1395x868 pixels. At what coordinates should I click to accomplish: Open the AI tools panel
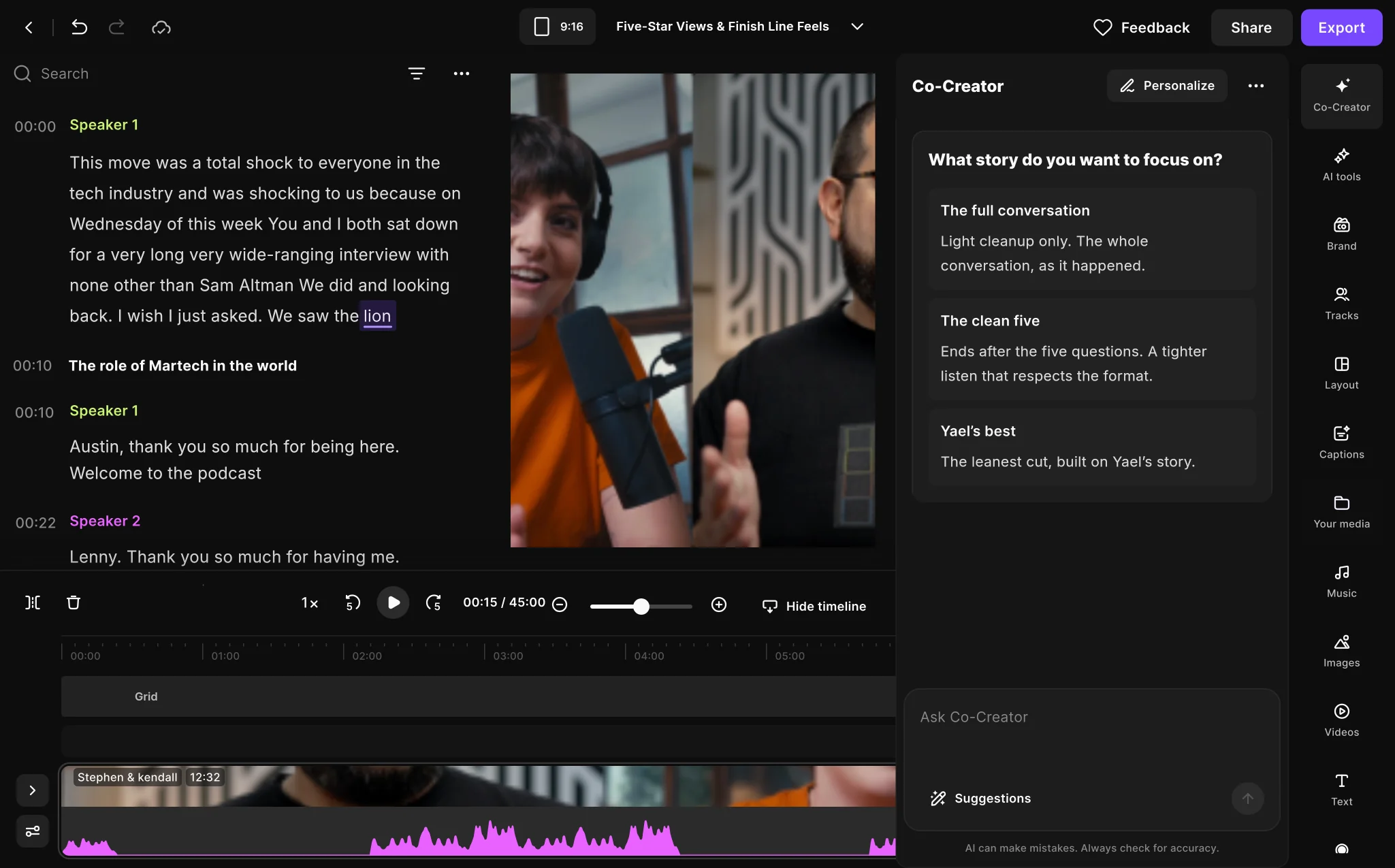click(x=1341, y=165)
